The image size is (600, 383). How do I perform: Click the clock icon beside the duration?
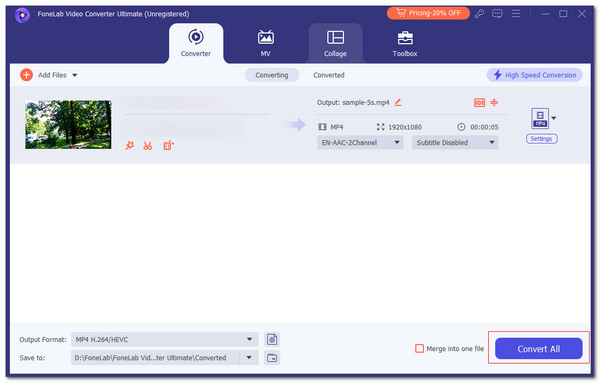pyautogui.click(x=461, y=127)
